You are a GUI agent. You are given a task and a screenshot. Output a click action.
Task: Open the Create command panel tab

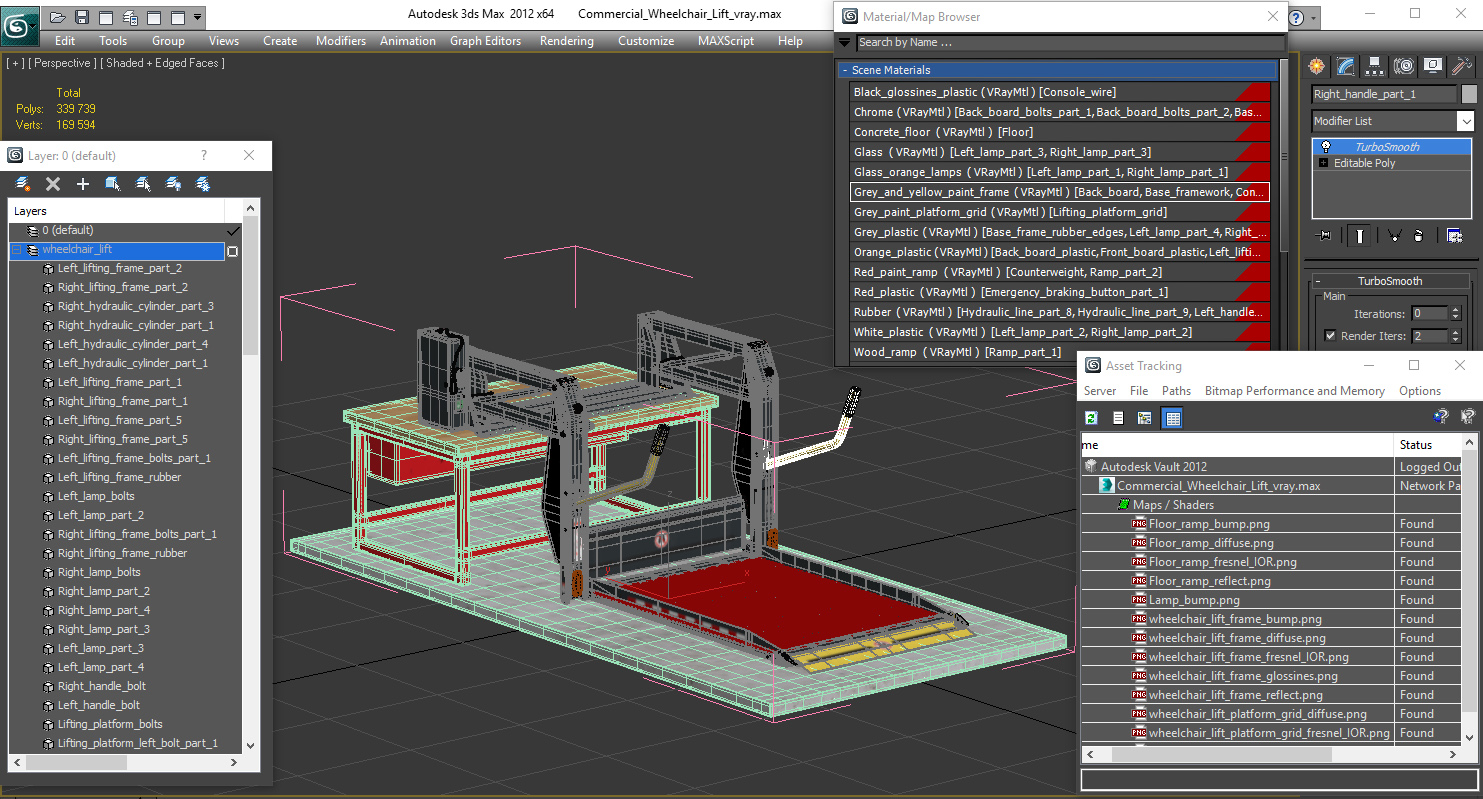tap(1317, 66)
